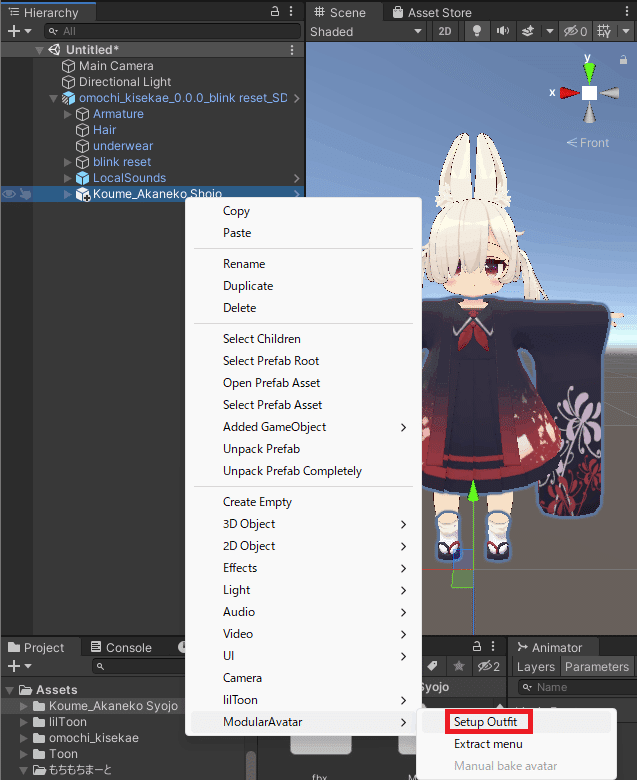Click the Project search by label icon

point(433,666)
